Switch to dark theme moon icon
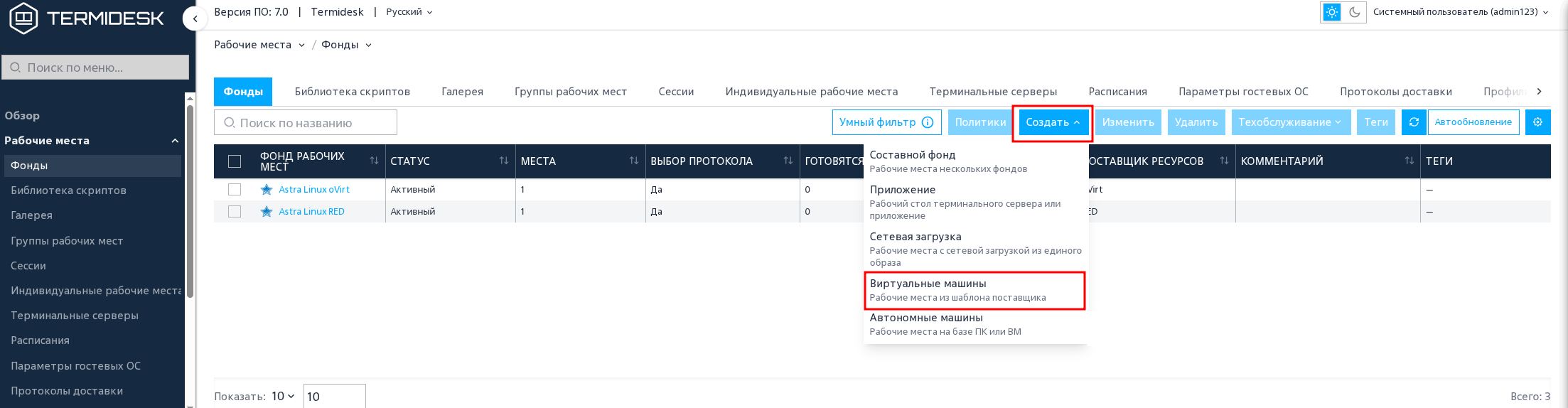The width and height of the screenshot is (1568, 408). [1354, 12]
